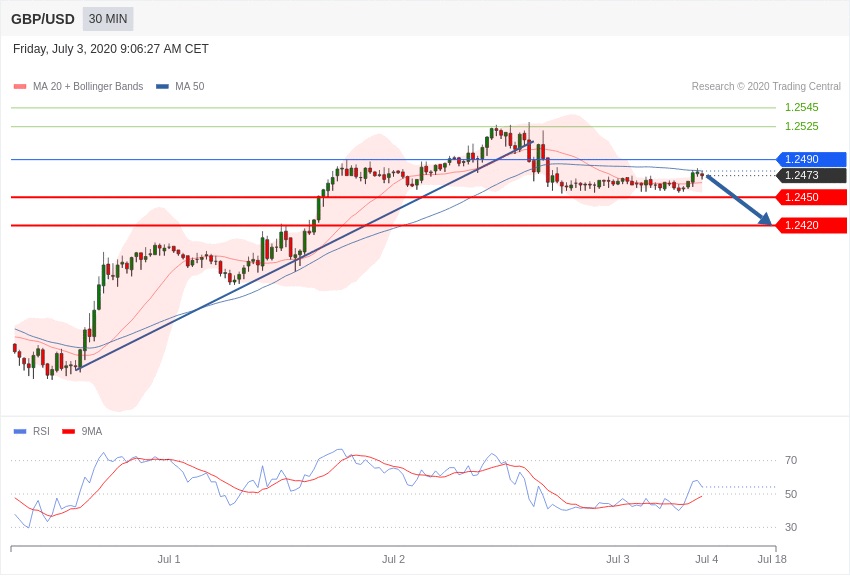The width and height of the screenshot is (850, 576).
Task: Click the GBP/USD symbol title
Action: [43, 19]
